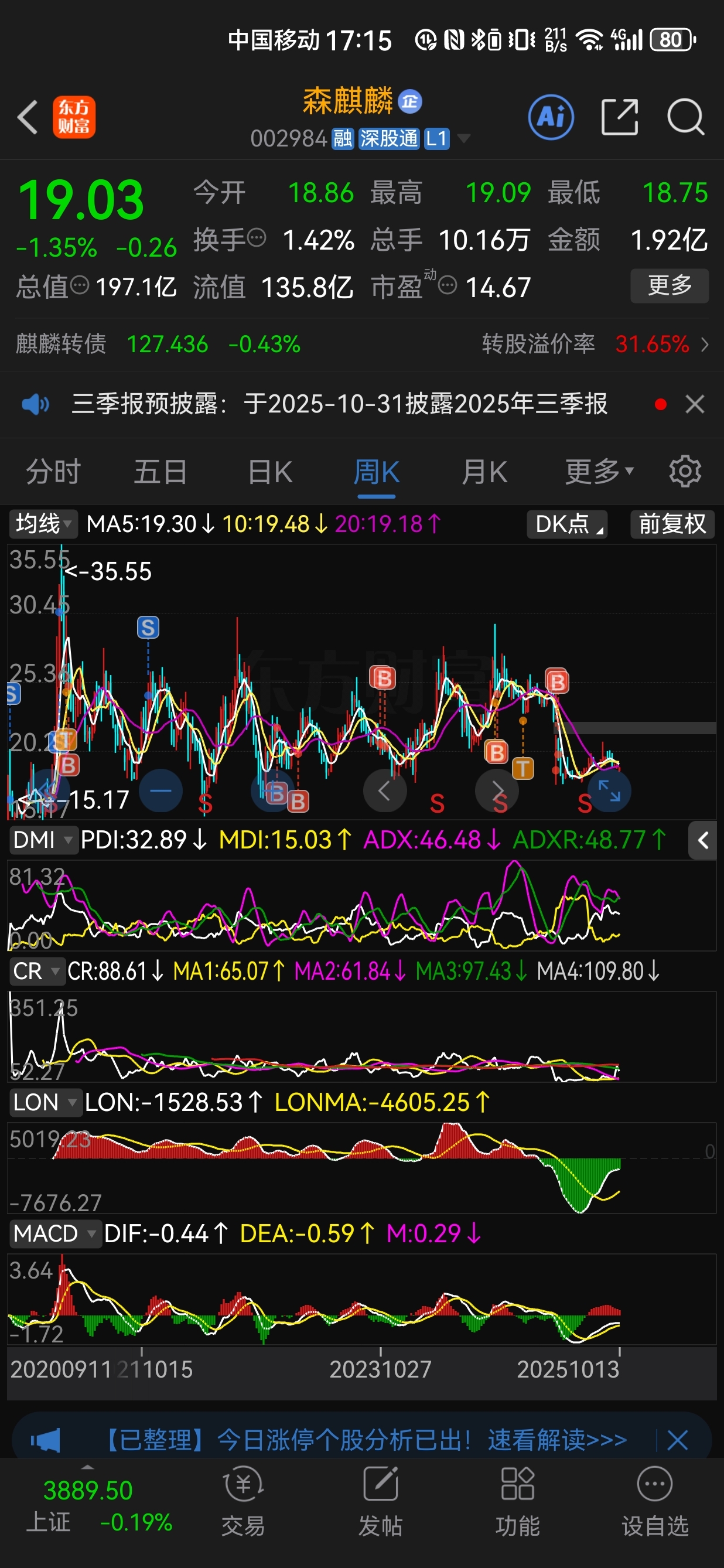This screenshot has height=1568, width=724.
Task: Open the 功能 functions icon
Action: tap(517, 1501)
